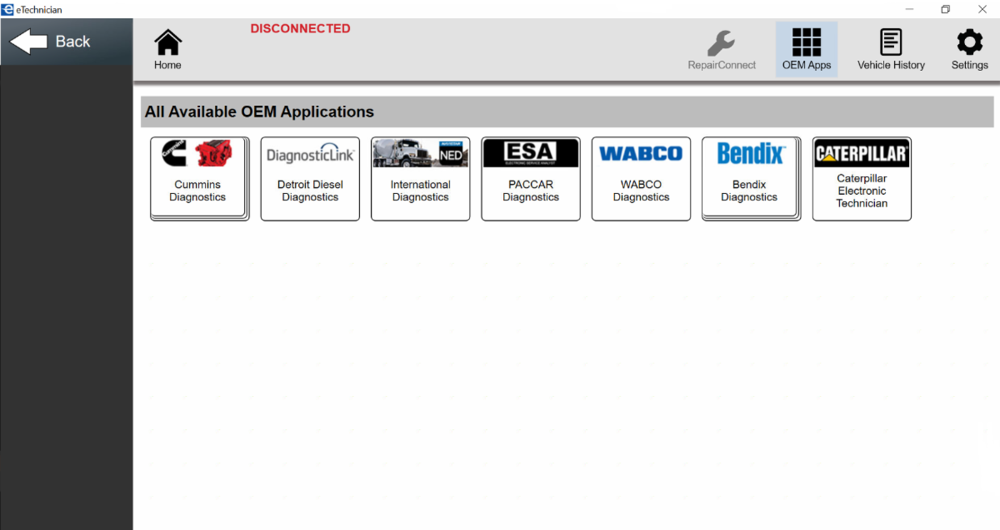Go back using the Back arrow button

[66, 41]
